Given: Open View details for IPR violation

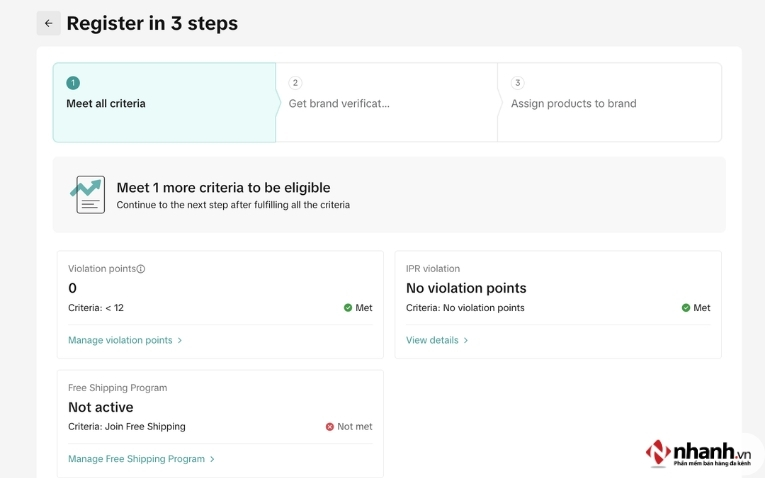Looking at the screenshot, I should click(x=432, y=340).
